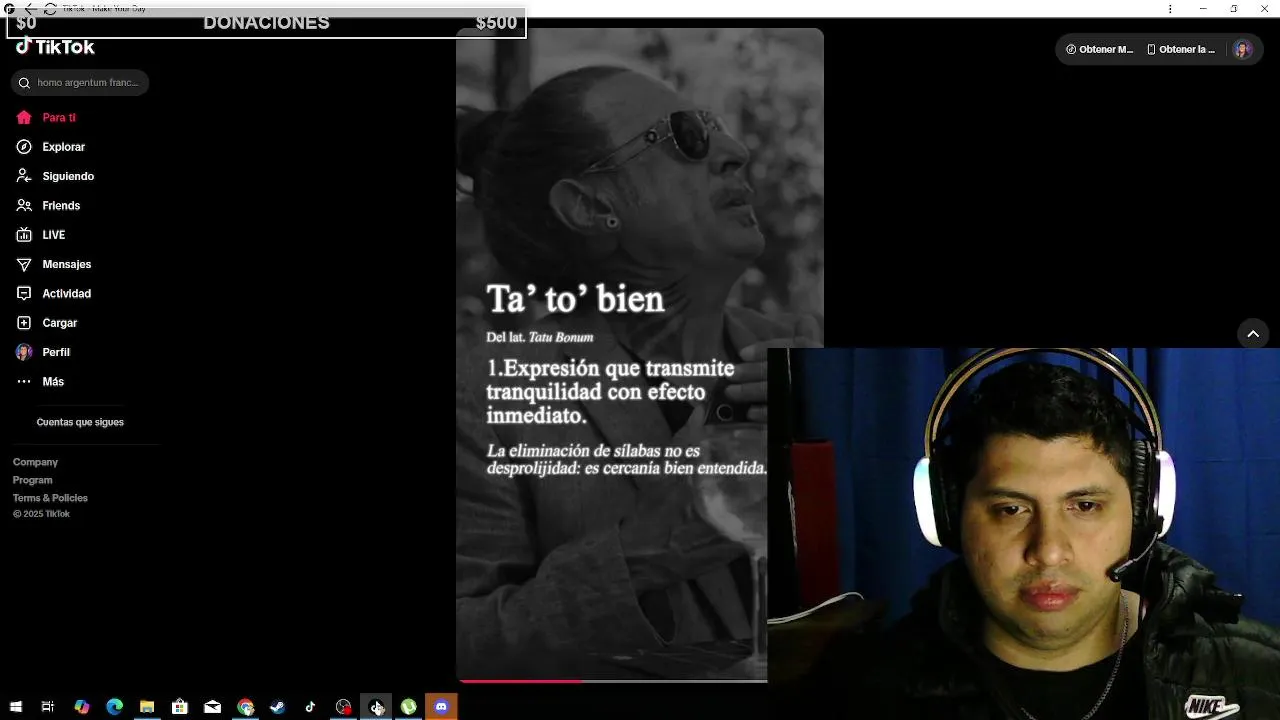Click the scroll-up chevron button
Screen dimensions: 1280x720
pos(1253,334)
